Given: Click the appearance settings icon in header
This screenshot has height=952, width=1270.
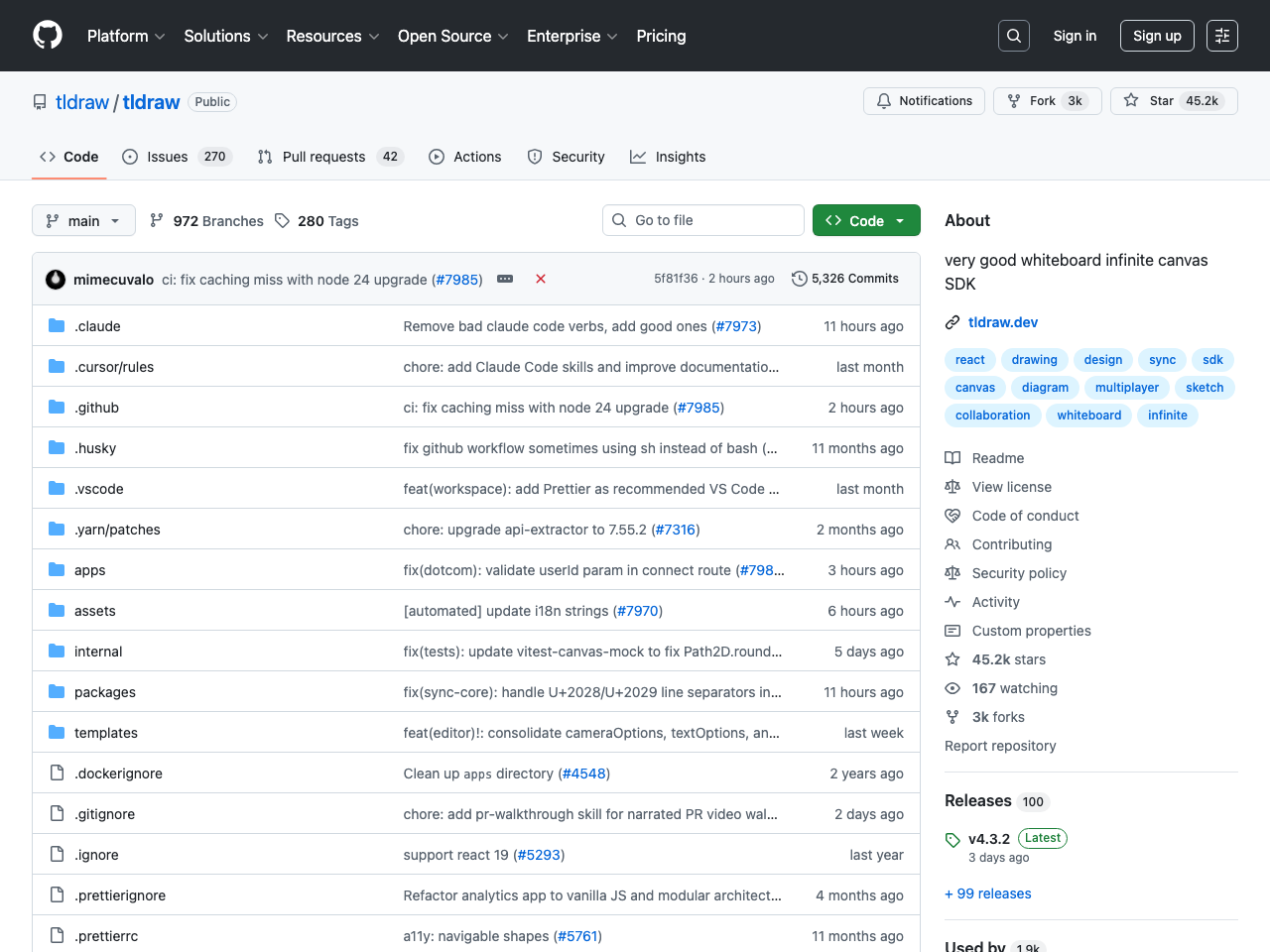Looking at the screenshot, I should tap(1221, 36).
